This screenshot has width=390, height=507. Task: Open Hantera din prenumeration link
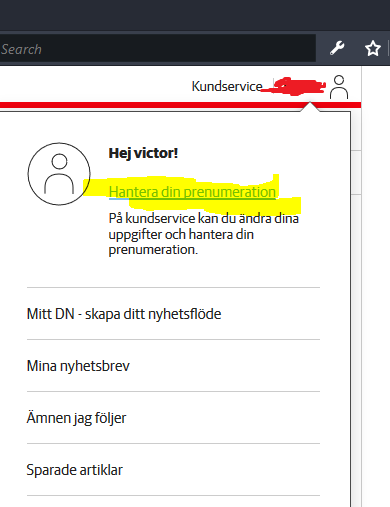tap(192, 192)
